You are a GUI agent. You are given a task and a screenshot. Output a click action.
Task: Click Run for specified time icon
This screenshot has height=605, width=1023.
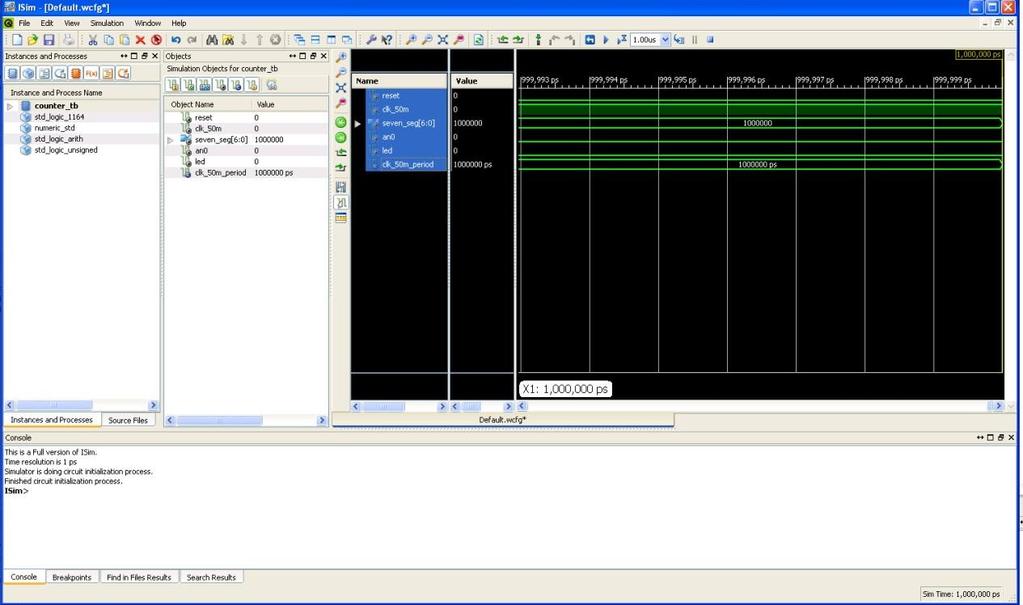coord(621,40)
